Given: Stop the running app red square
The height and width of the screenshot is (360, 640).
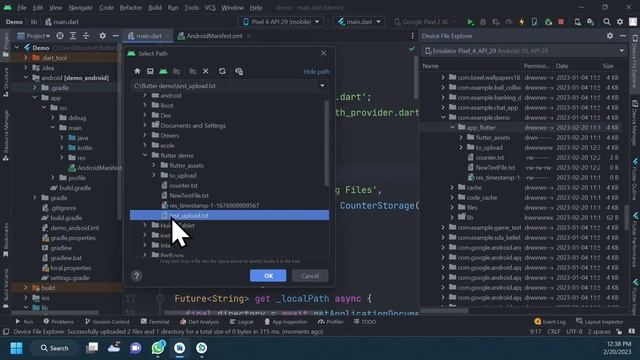Looking at the screenshot, I should pyautogui.click(x=561, y=22).
